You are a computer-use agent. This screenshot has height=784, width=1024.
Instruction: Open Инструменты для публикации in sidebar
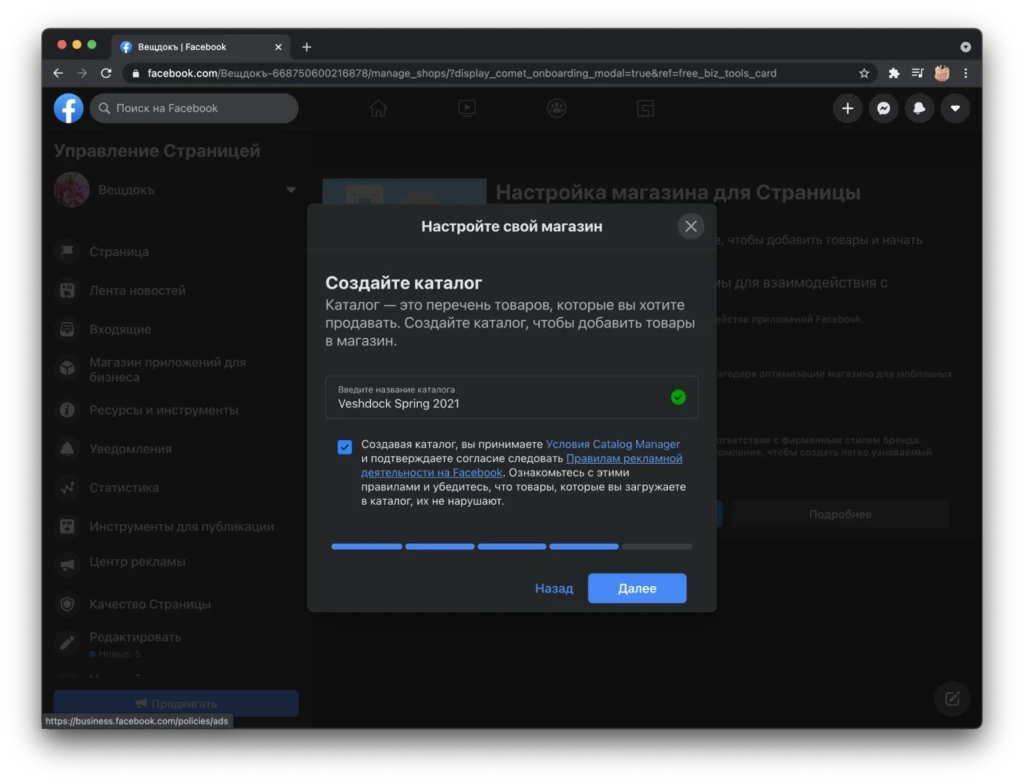(182, 527)
